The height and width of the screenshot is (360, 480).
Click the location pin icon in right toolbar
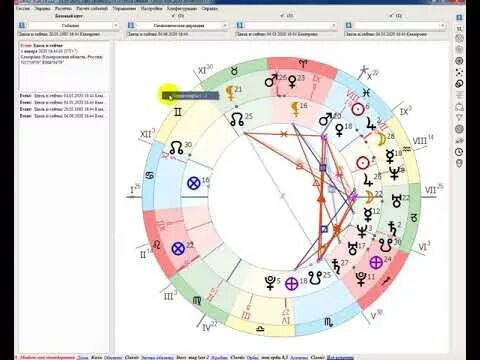point(459,163)
